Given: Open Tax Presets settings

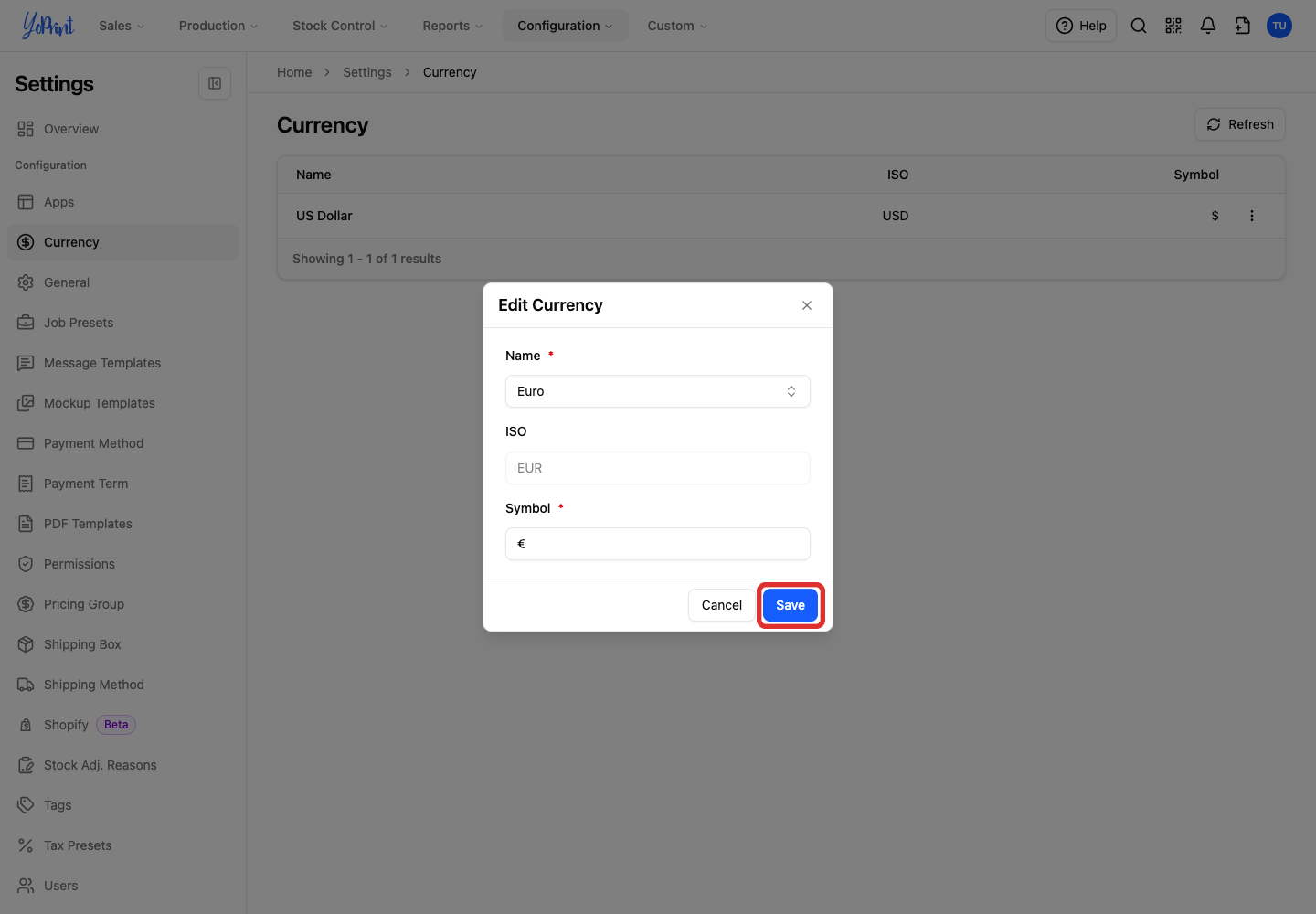Looking at the screenshot, I should 122,845.
